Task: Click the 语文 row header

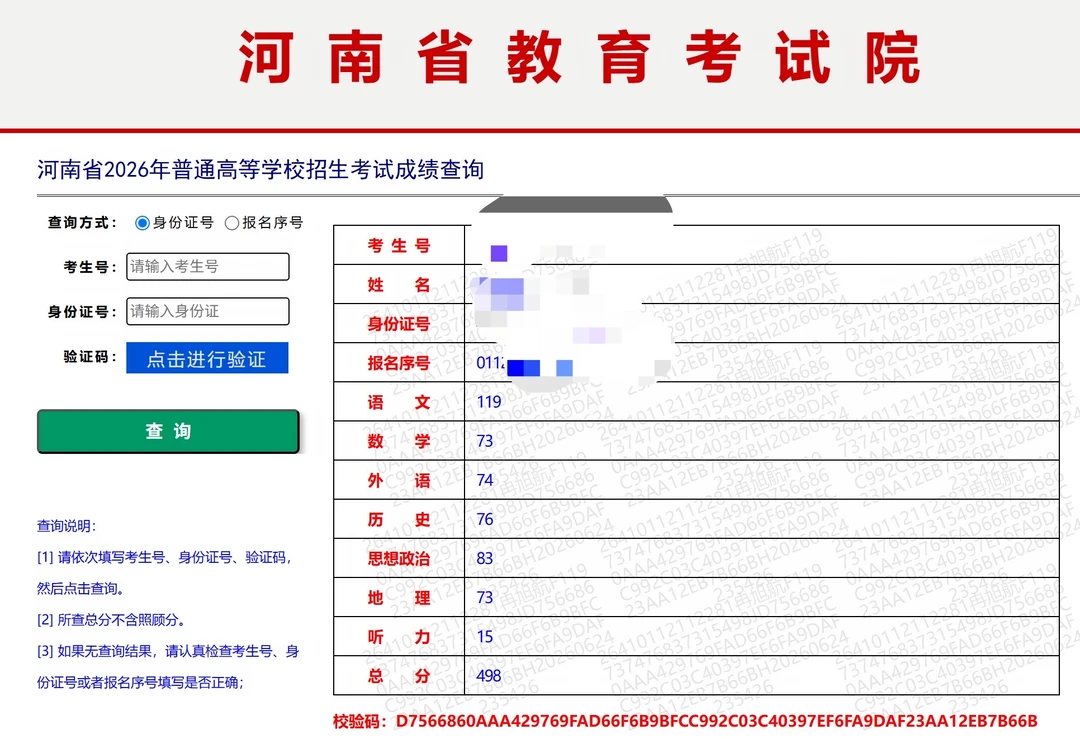Action: (x=399, y=402)
